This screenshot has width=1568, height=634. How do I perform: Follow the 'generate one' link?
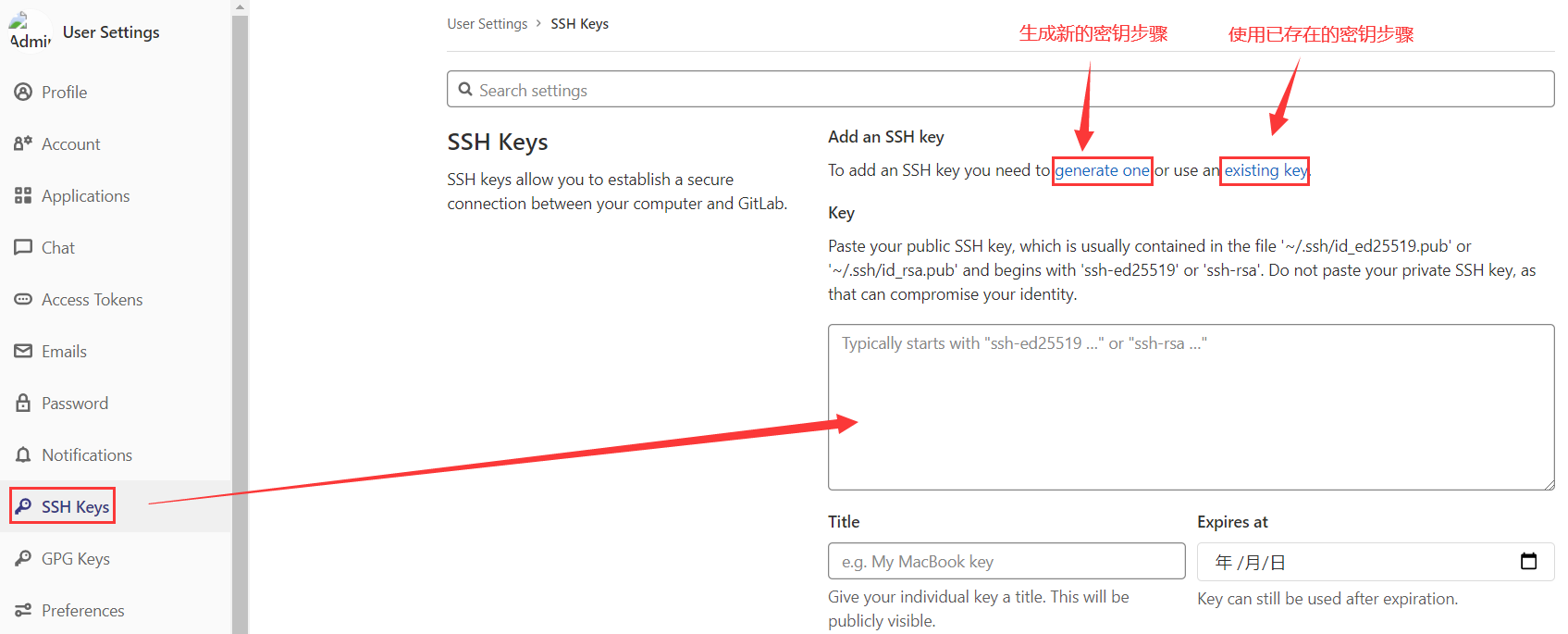point(1102,170)
